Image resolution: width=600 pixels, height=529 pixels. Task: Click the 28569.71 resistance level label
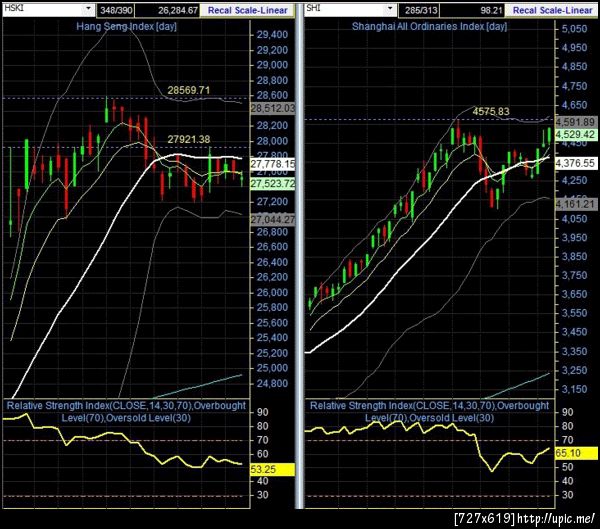189,90
